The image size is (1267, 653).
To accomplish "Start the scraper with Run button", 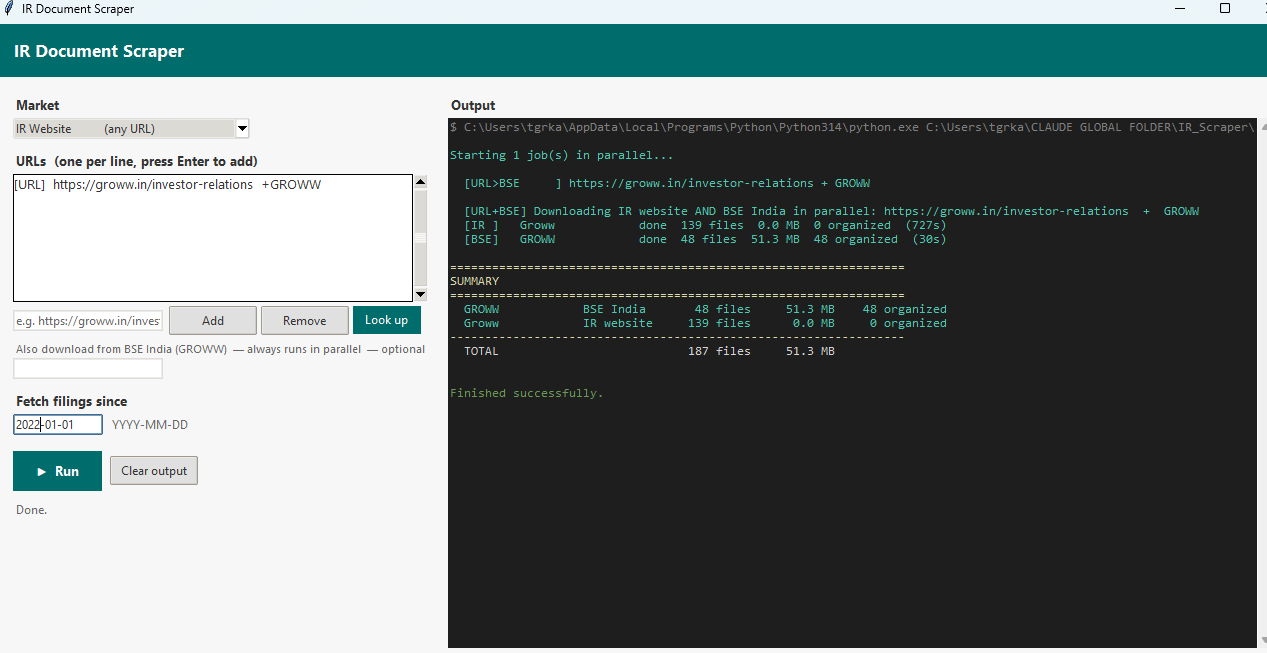I will (57, 471).
